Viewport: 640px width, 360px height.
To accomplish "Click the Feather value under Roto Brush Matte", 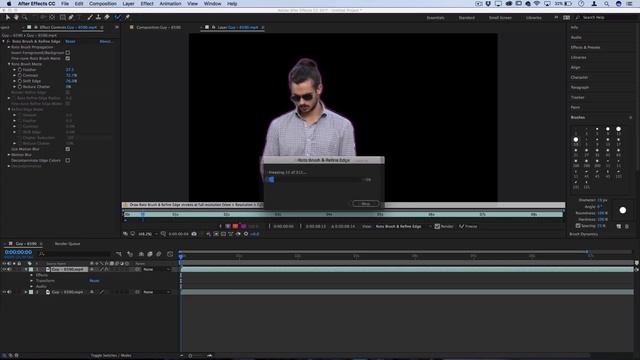I will click(x=69, y=70).
